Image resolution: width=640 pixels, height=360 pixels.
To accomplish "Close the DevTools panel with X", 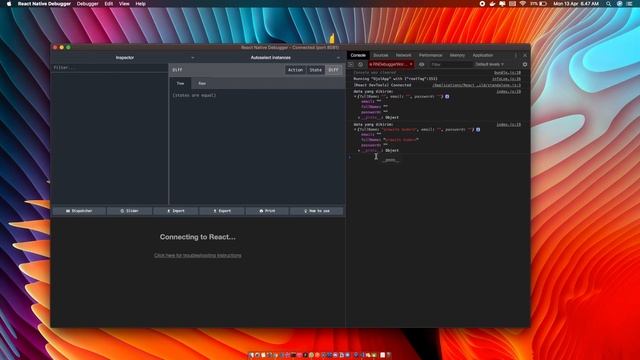I will pos(525,55).
